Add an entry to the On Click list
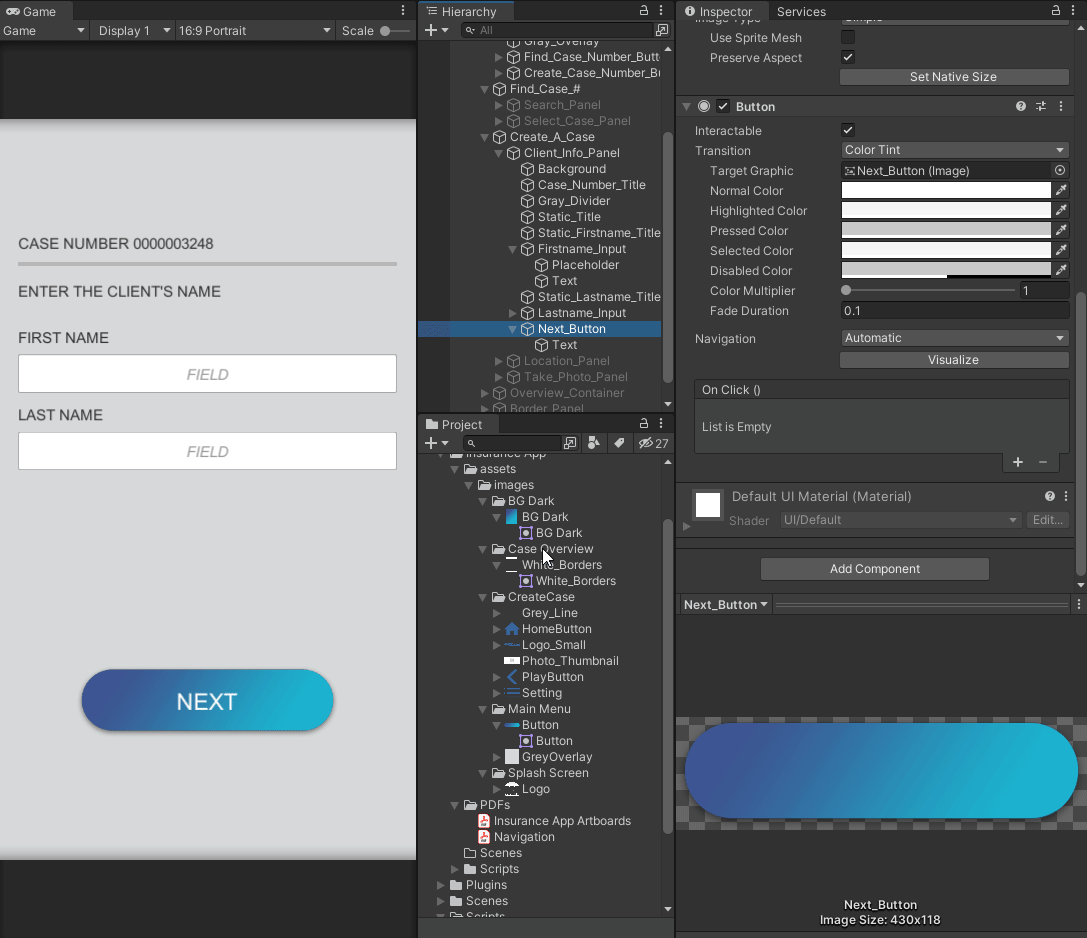This screenshot has width=1087, height=938. point(1018,462)
